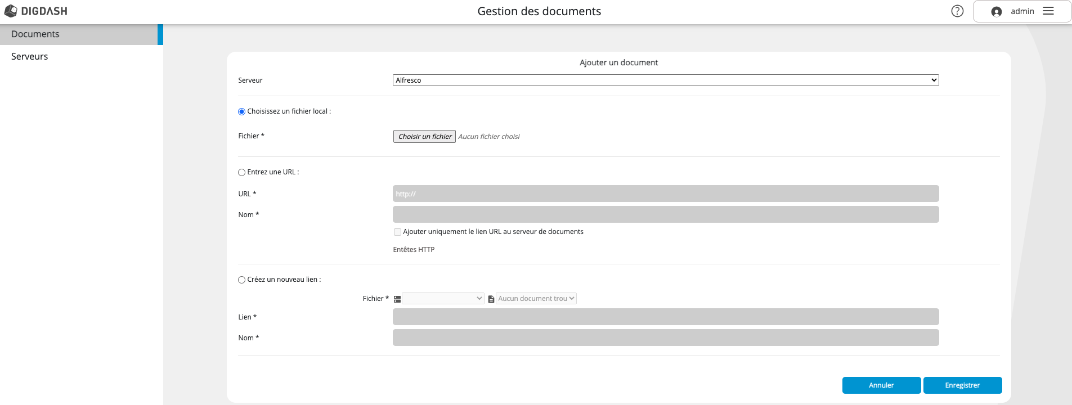Click the server icon in Fichier dropdown
1072x405 pixels.
[397, 299]
